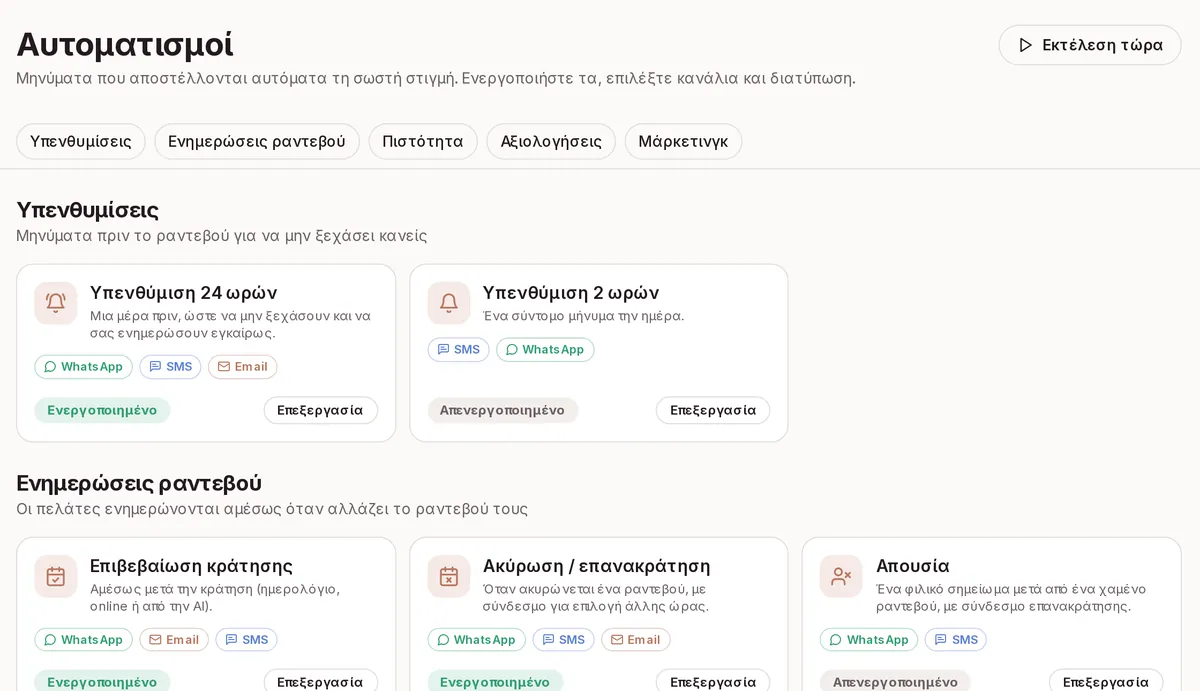Toggle Ενεργοποιημένο status of Επιβεβαίωση κράτησης
The height and width of the screenshot is (691, 1200).
[x=102, y=681]
